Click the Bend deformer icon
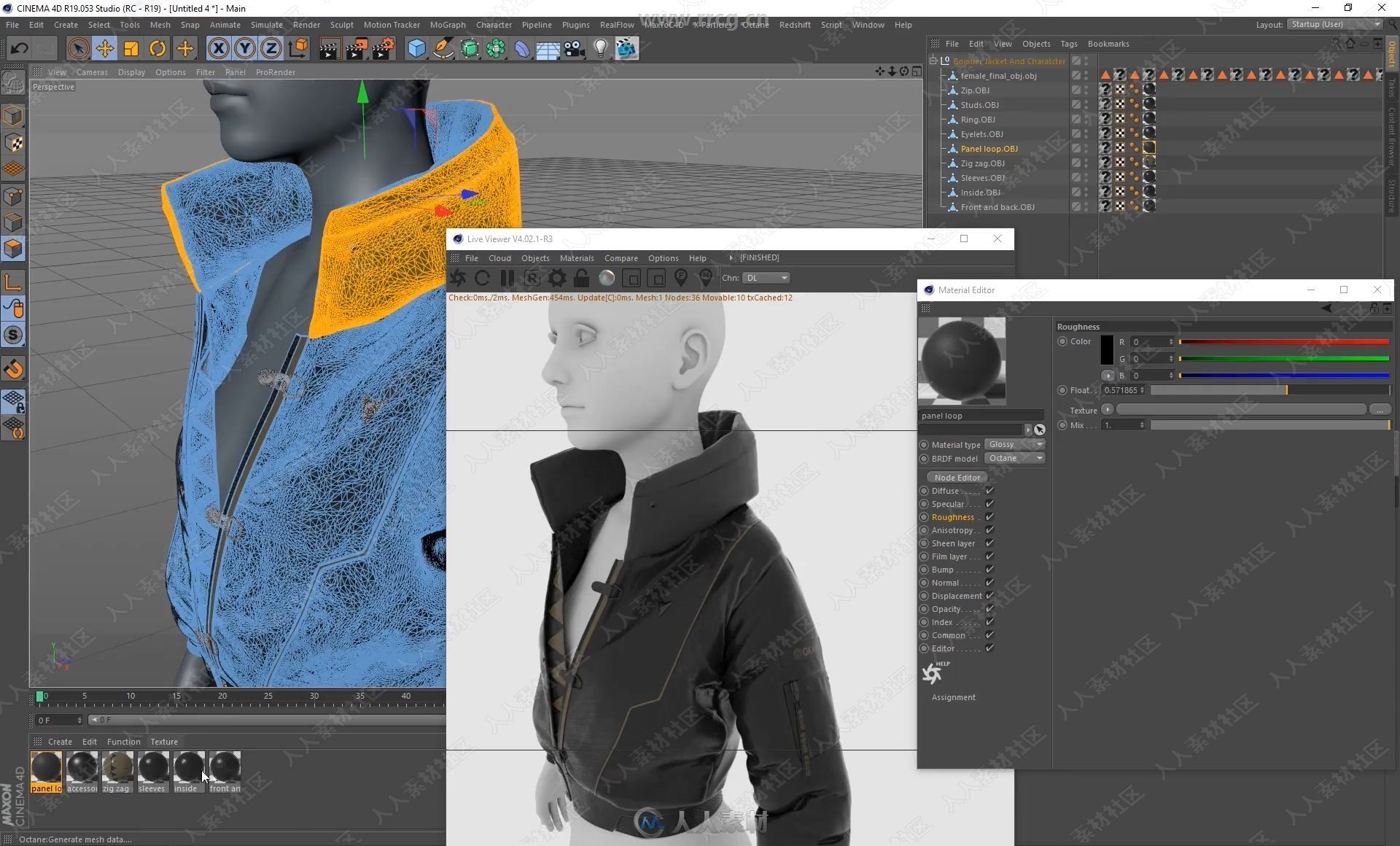 [522, 49]
